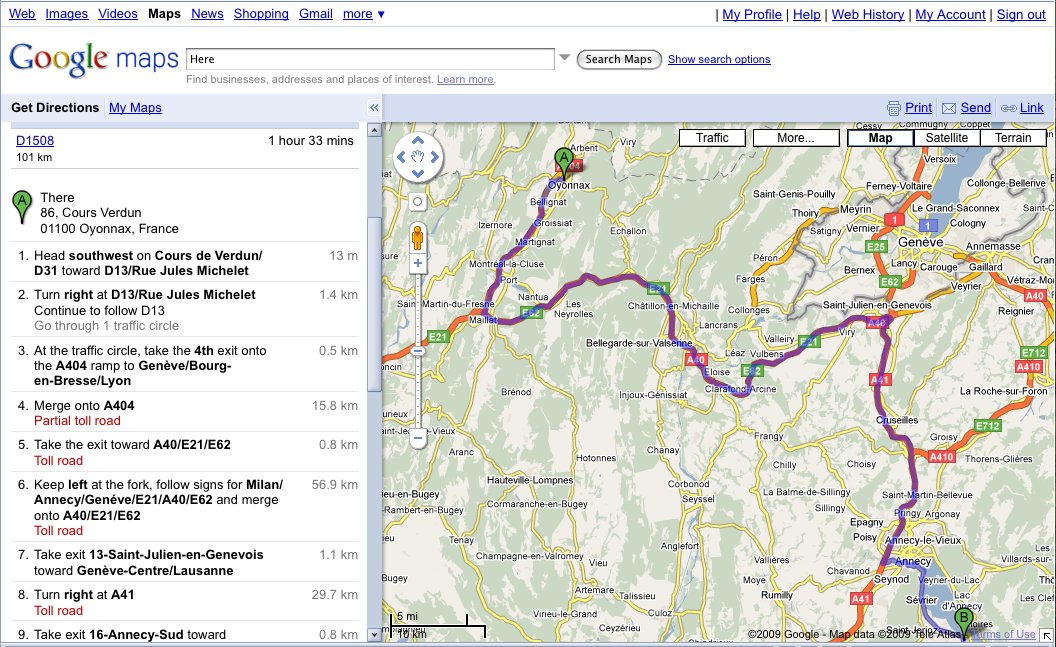Pan the map right with arrow control
Image resolution: width=1056 pixels, height=647 pixels.
click(x=434, y=157)
